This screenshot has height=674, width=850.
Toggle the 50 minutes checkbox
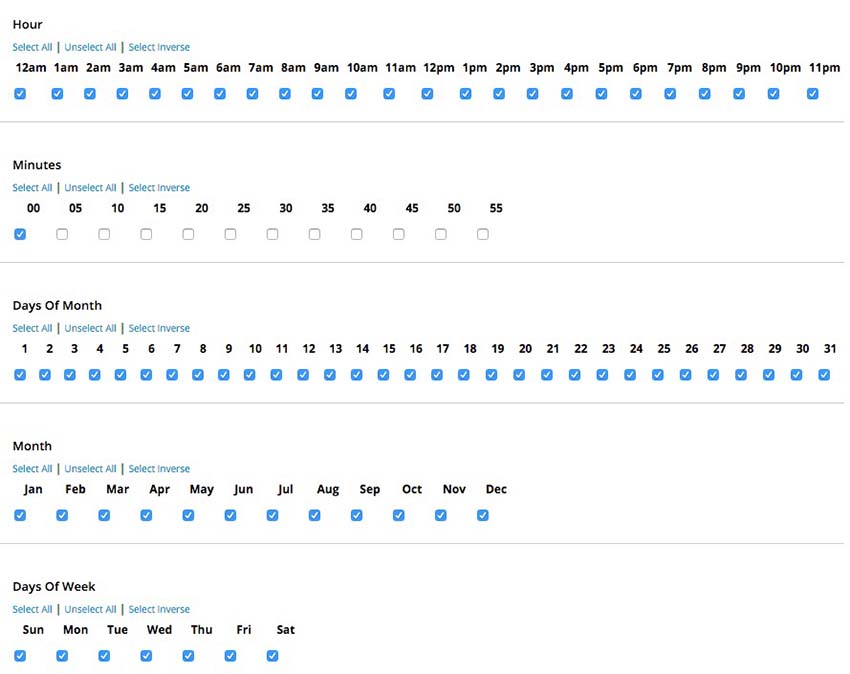tap(441, 234)
